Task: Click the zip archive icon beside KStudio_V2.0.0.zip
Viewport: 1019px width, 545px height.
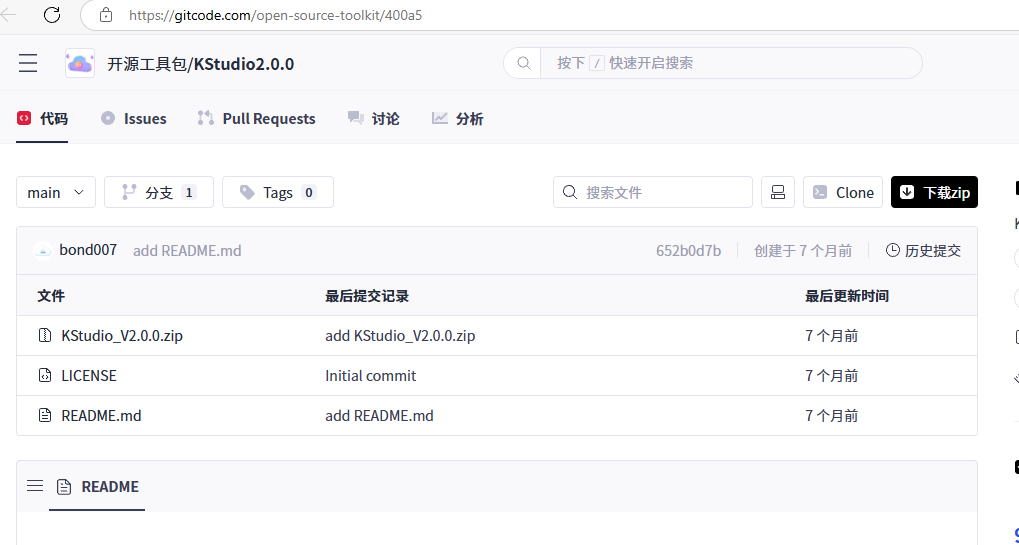Action: [x=45, y=335]
